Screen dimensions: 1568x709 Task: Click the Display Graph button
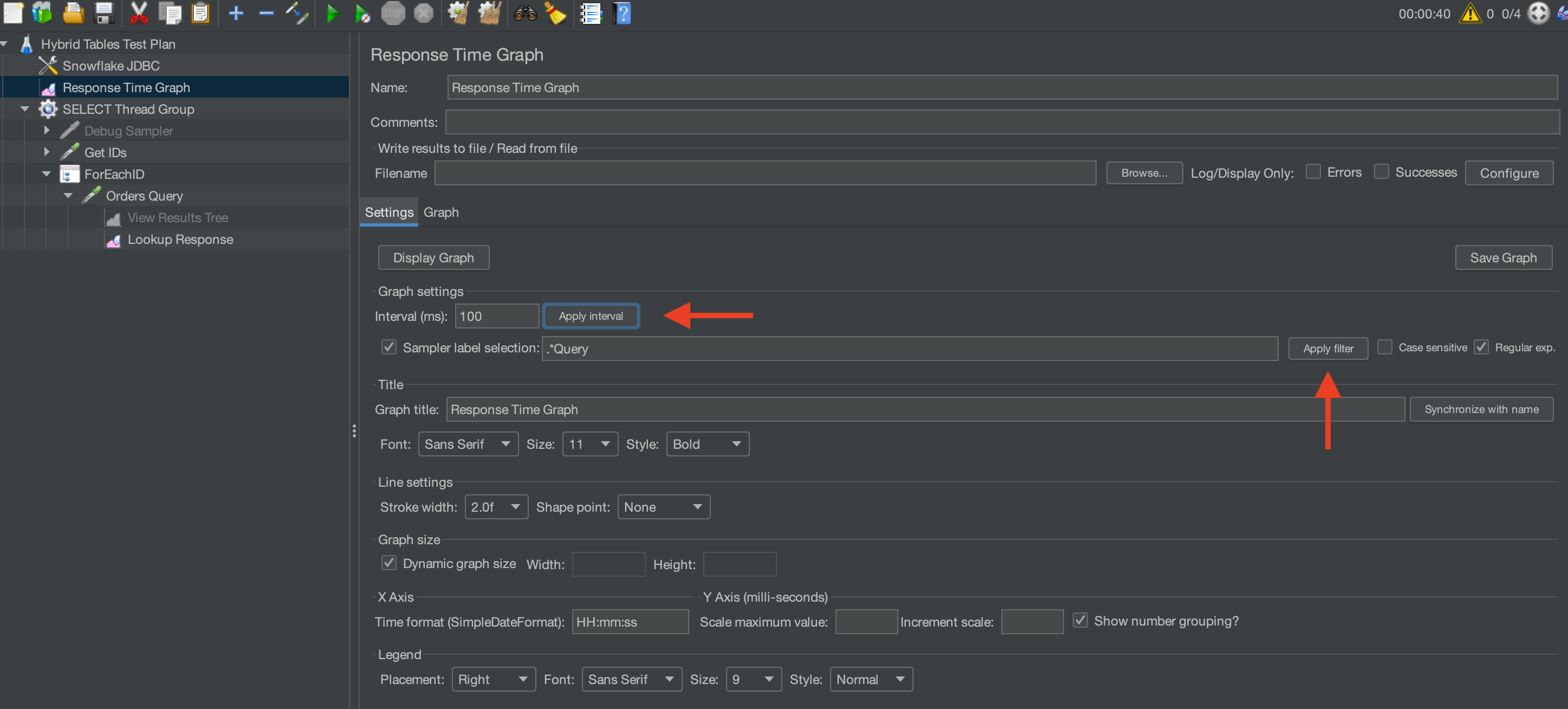(x=433, y=257)
